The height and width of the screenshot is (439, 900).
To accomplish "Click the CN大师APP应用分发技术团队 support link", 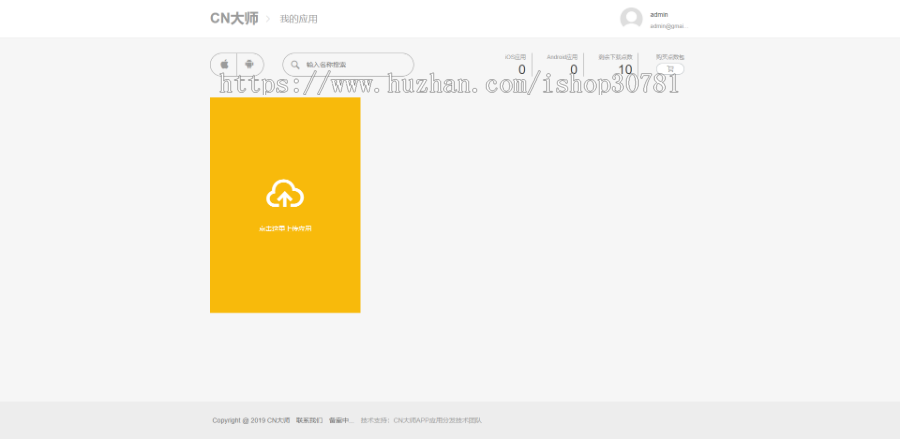I will coord(438,420).
